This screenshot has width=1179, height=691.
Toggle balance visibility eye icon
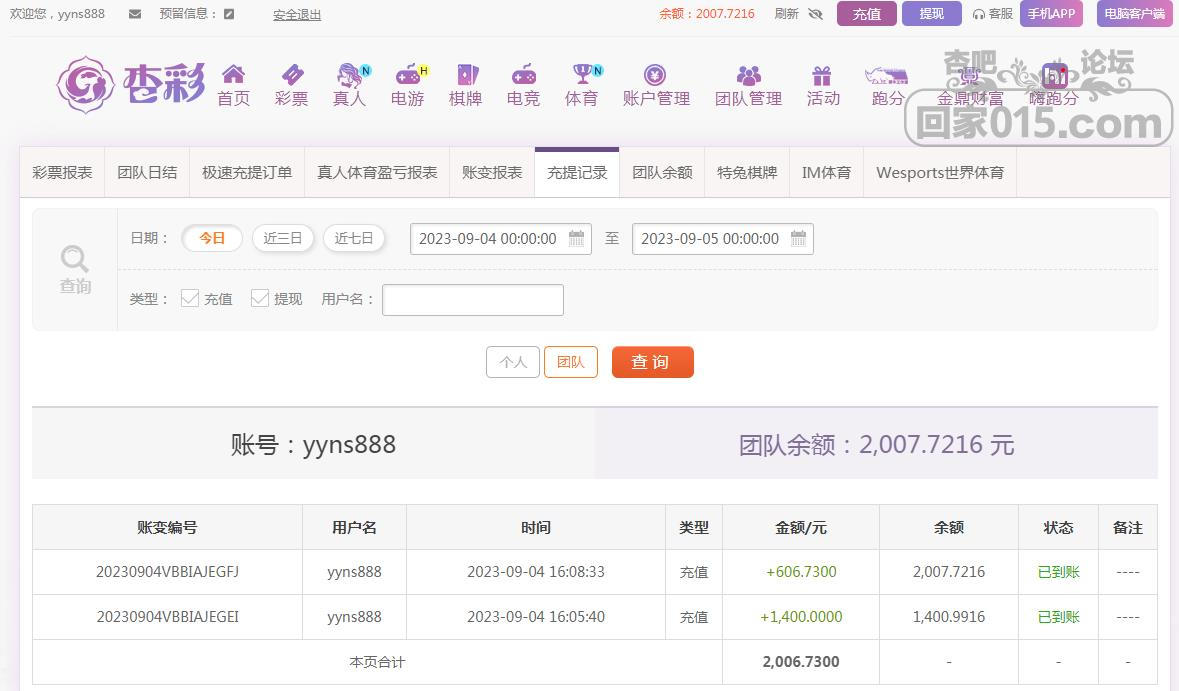click(x=815, y=14)
